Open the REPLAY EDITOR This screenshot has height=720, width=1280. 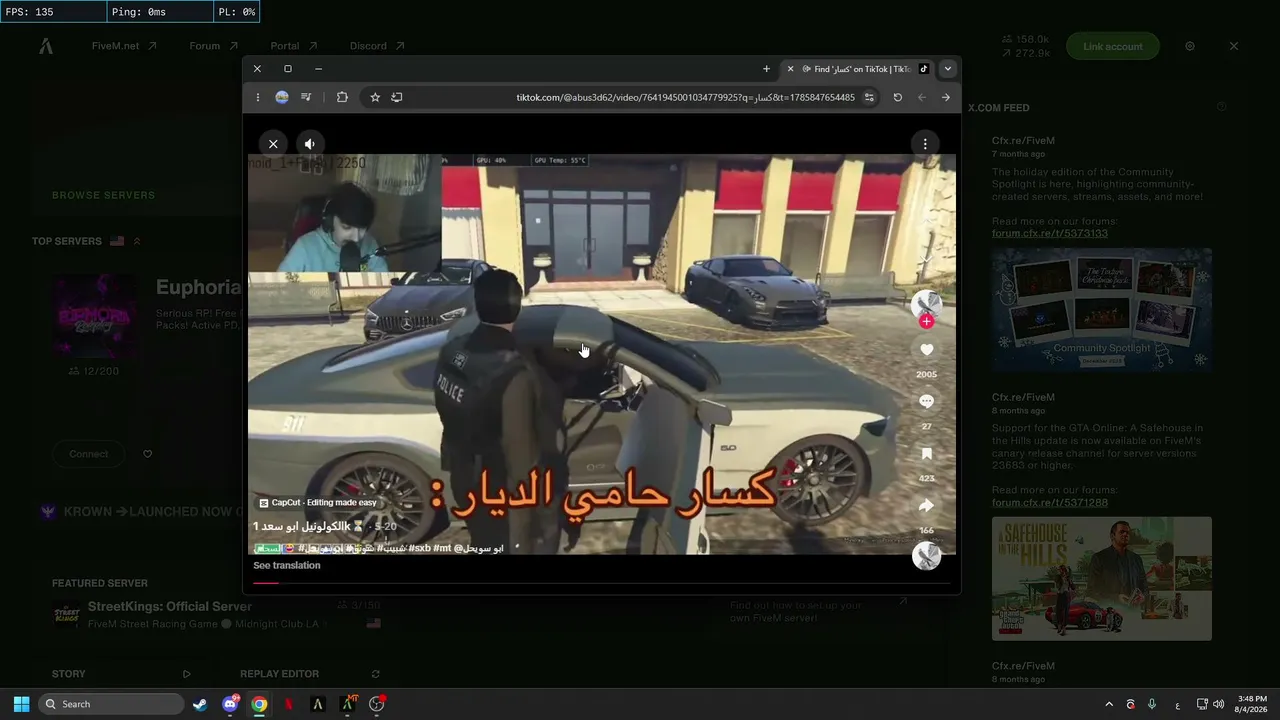point(279,674)
